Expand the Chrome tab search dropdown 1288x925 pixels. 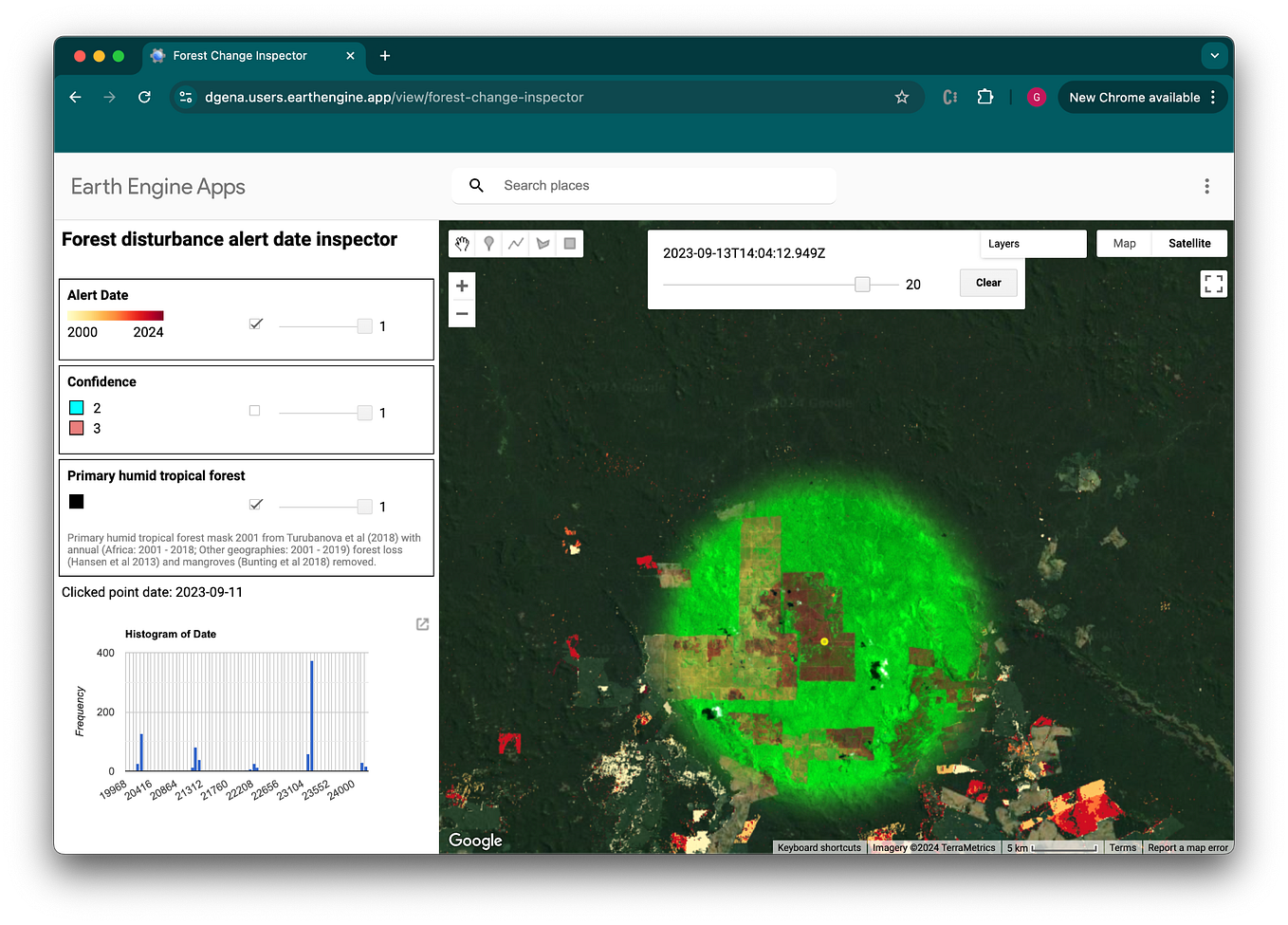[1214, 56]
